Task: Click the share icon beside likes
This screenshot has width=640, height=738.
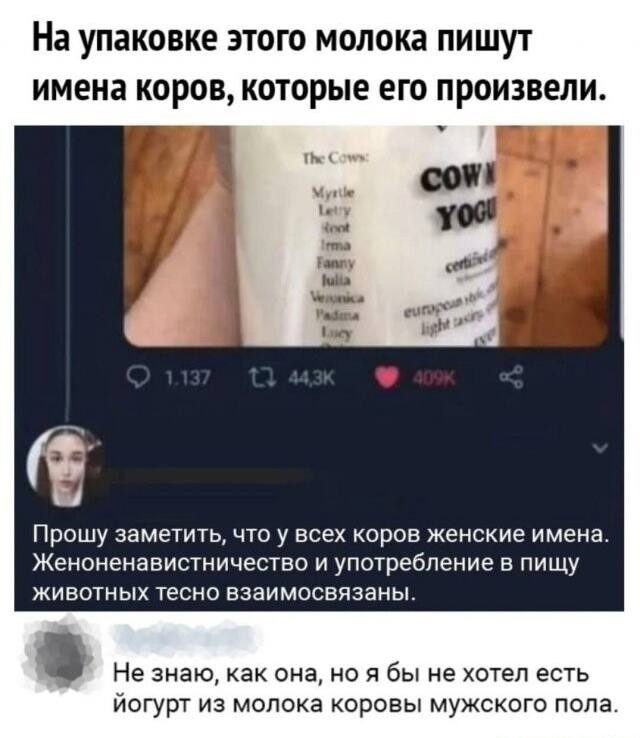Action: (x=512, y=378)
